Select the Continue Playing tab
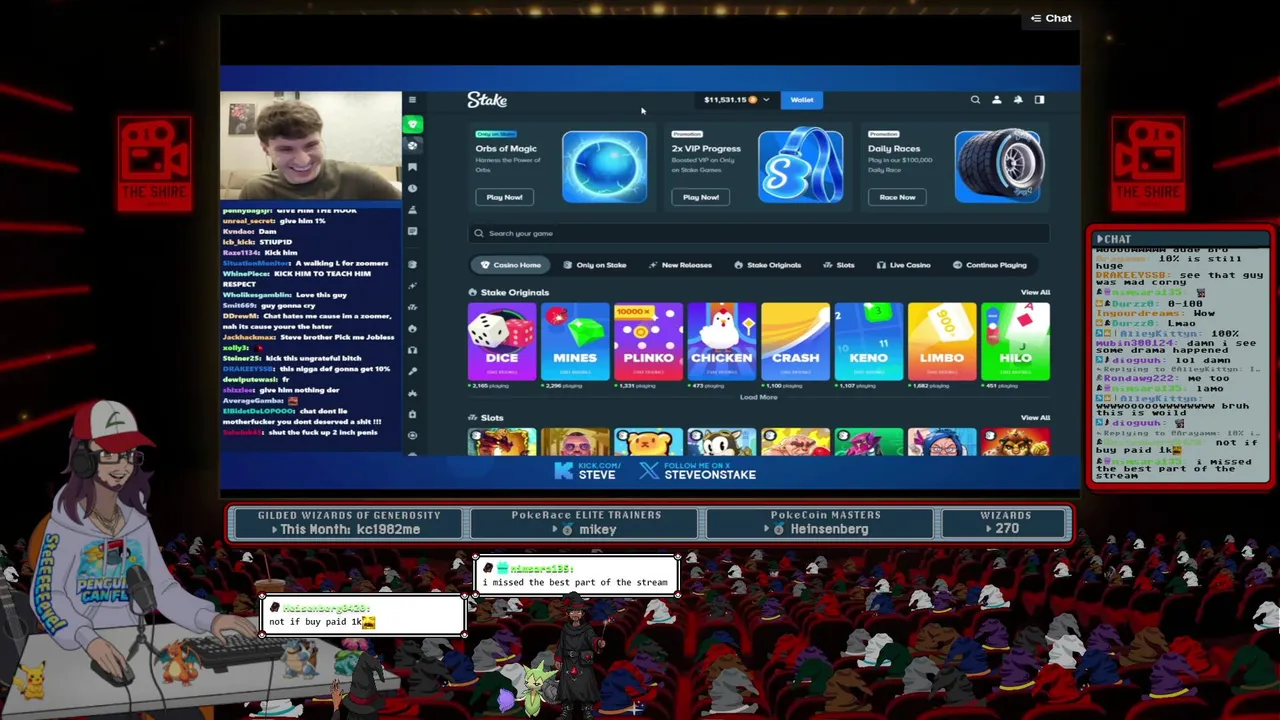1280x720 pixels. coord(989,265)
